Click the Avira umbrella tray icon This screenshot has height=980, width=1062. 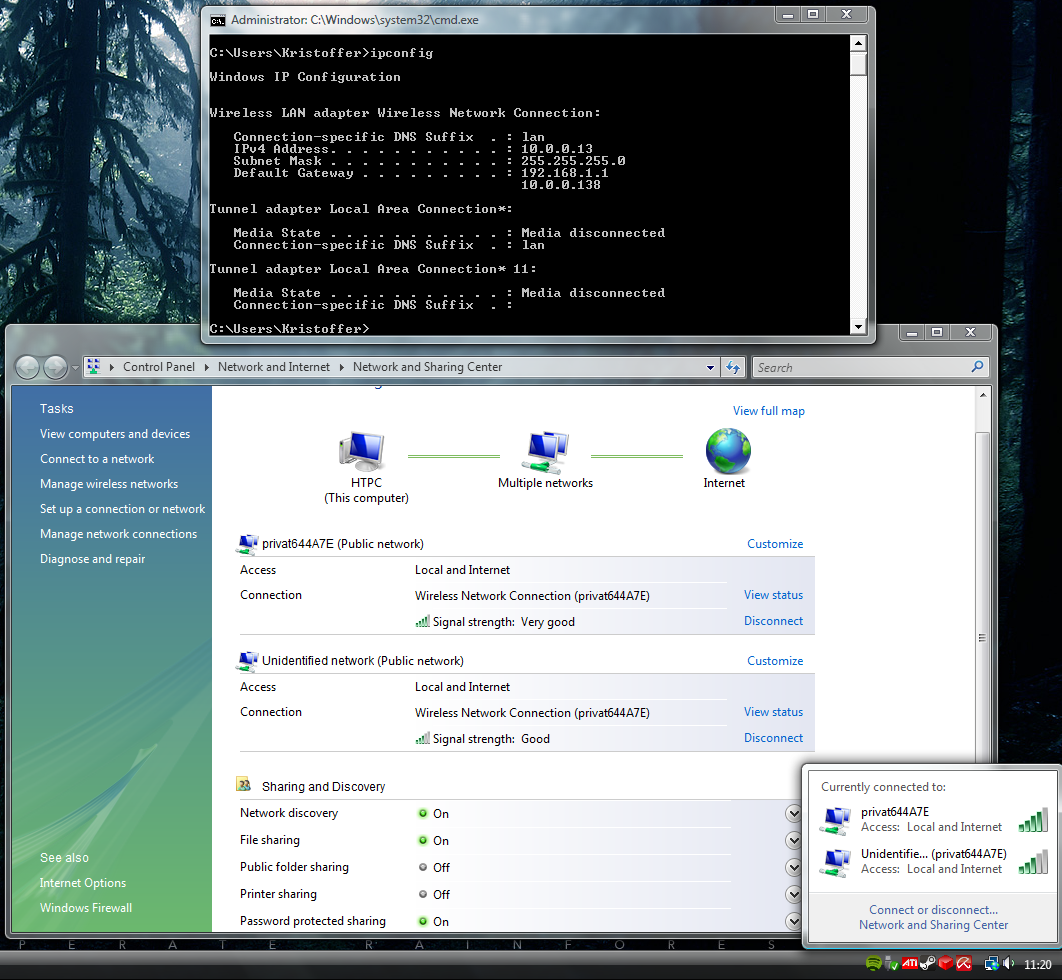pos(964,964)
